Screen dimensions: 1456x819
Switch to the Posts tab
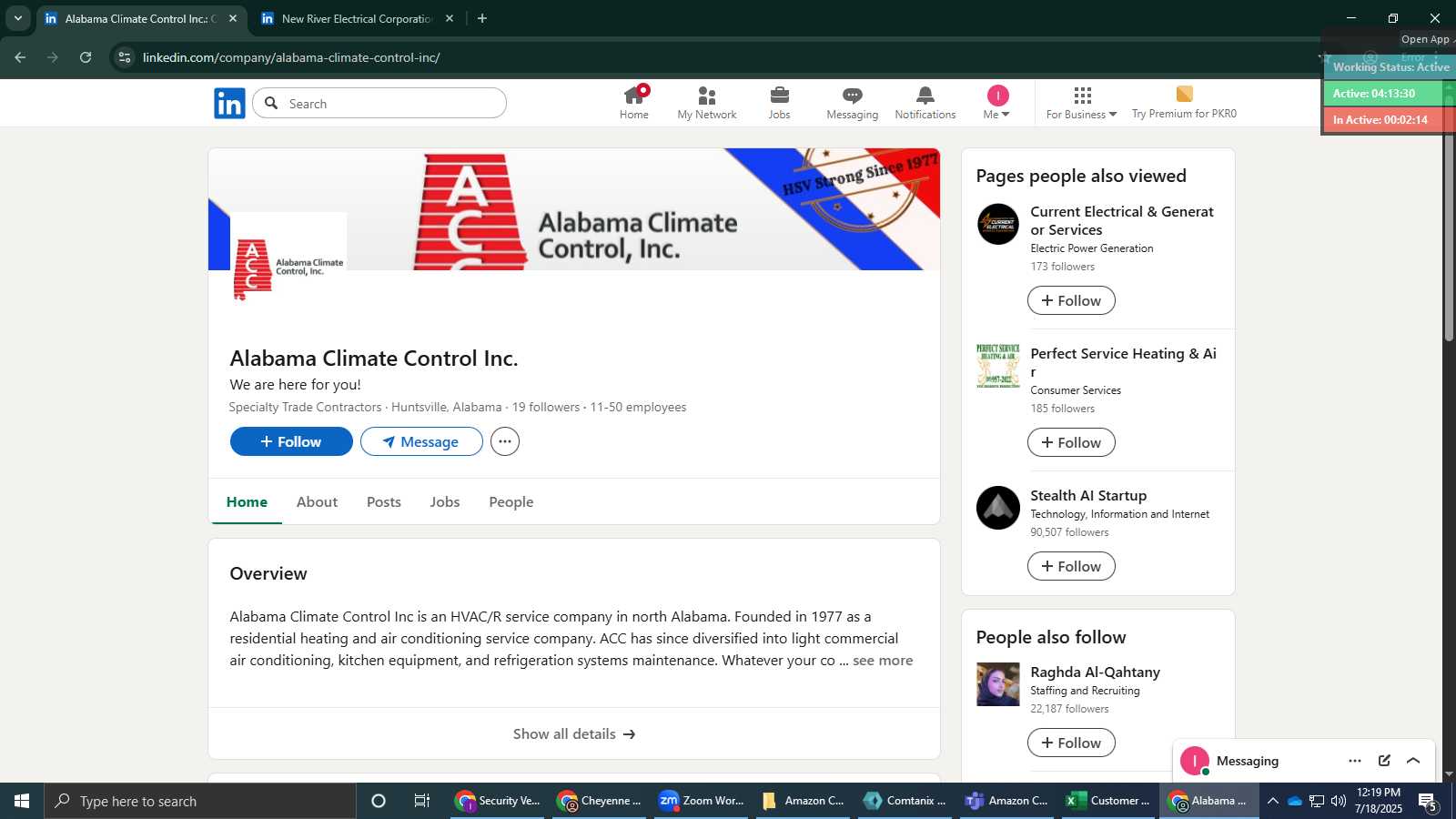[x=384, y=501]
